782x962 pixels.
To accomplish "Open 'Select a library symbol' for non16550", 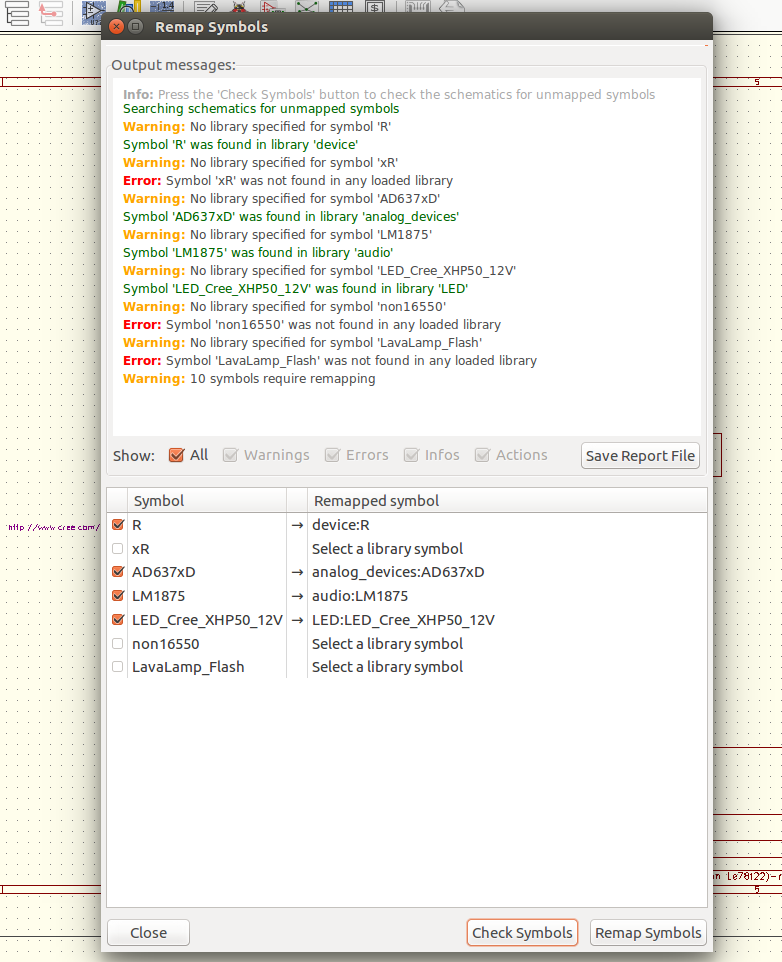I will coord(387,644).
